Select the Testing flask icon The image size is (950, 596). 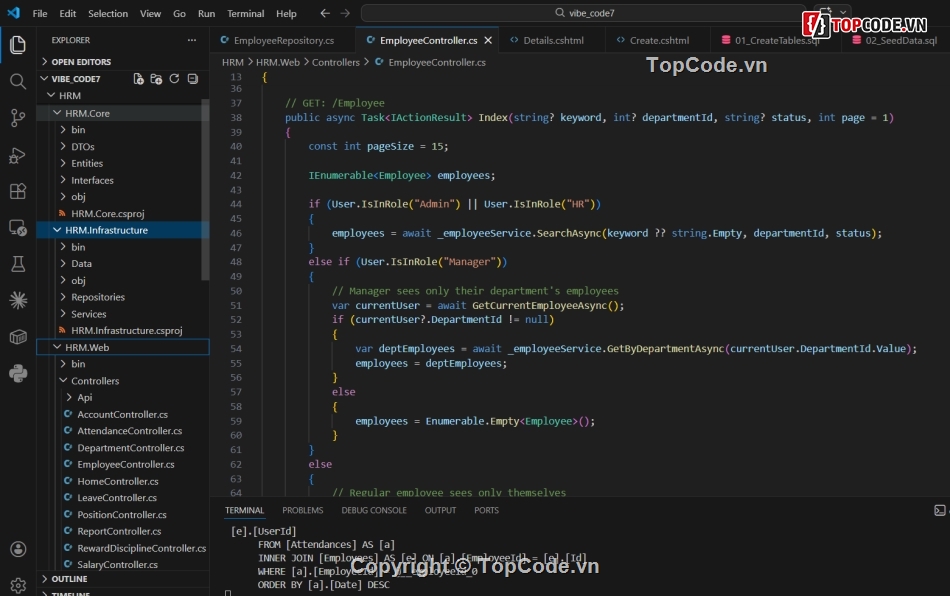17,262
